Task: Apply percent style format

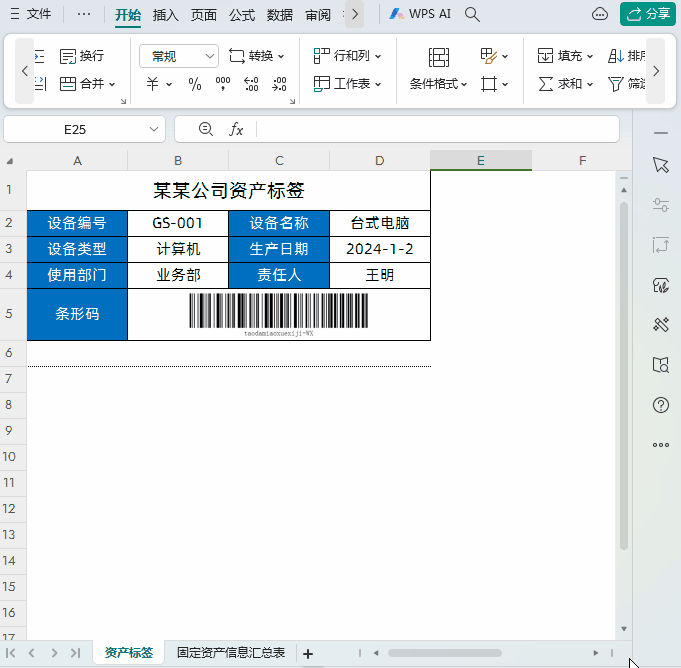Action: [195, 83]
